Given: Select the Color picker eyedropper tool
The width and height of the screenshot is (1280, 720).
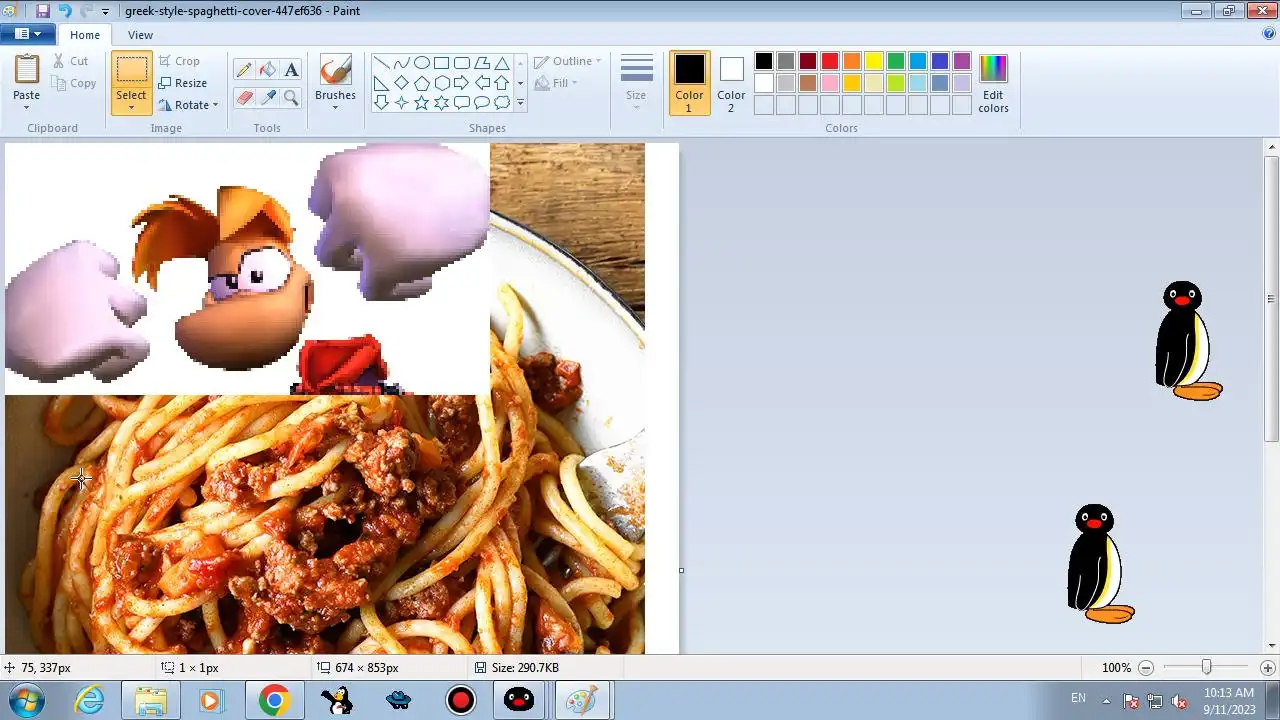Looking at the screenshot, I should point(267,97).
